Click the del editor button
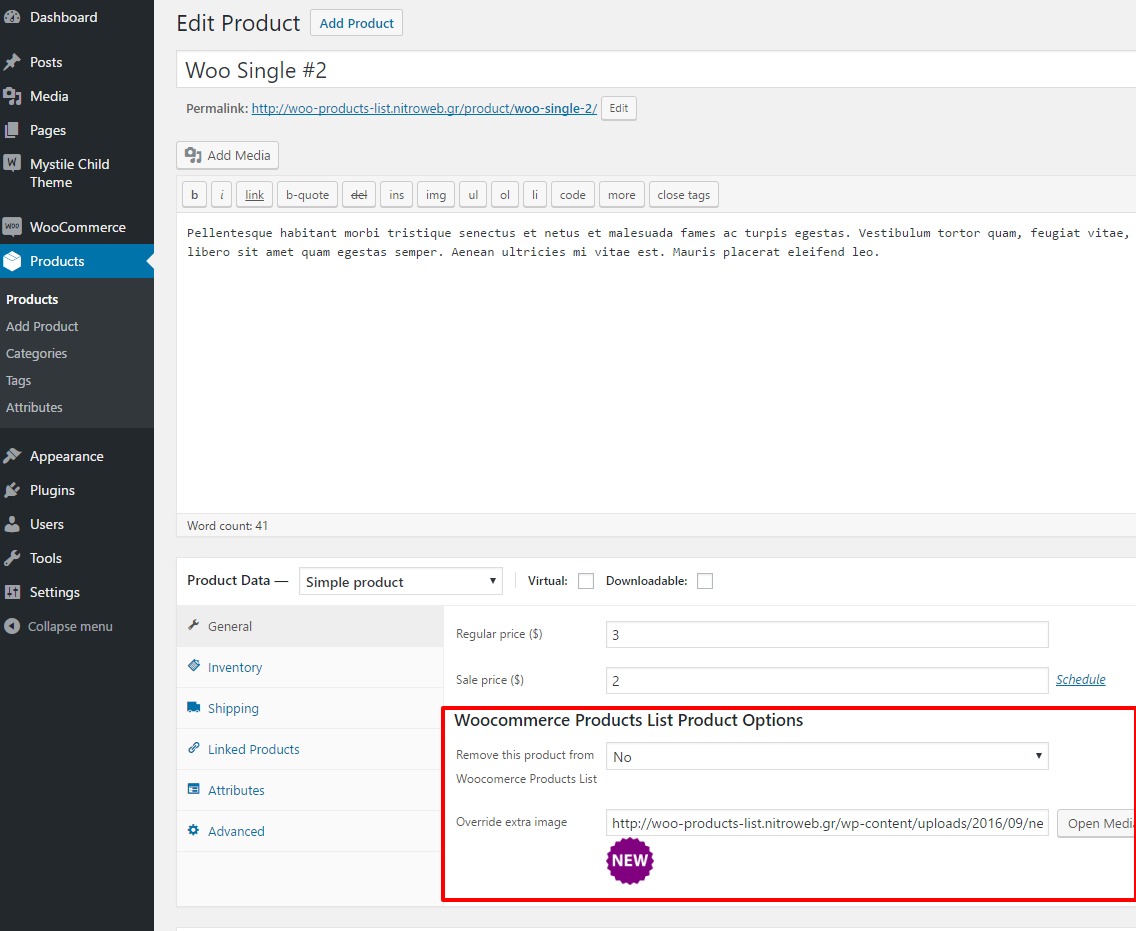Image resolution: width=1136 pixels, height=931 pixels. [359, 195]
